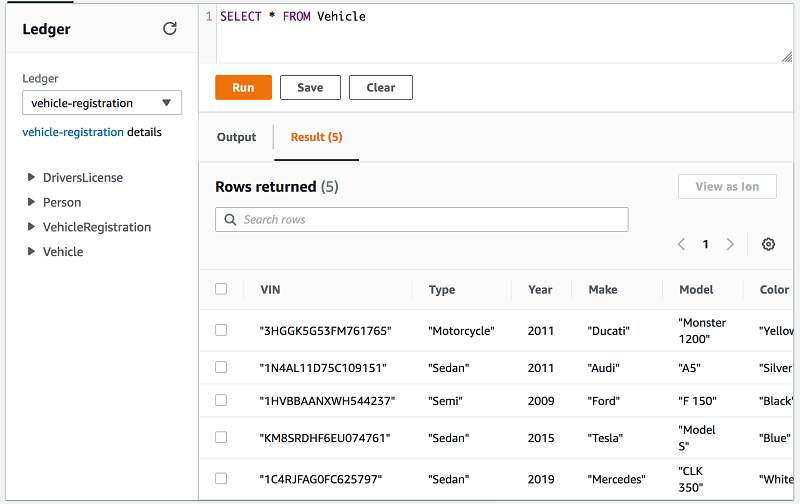Select the Ducati Motorcycle row checkbox

click(x=221, y=330)
